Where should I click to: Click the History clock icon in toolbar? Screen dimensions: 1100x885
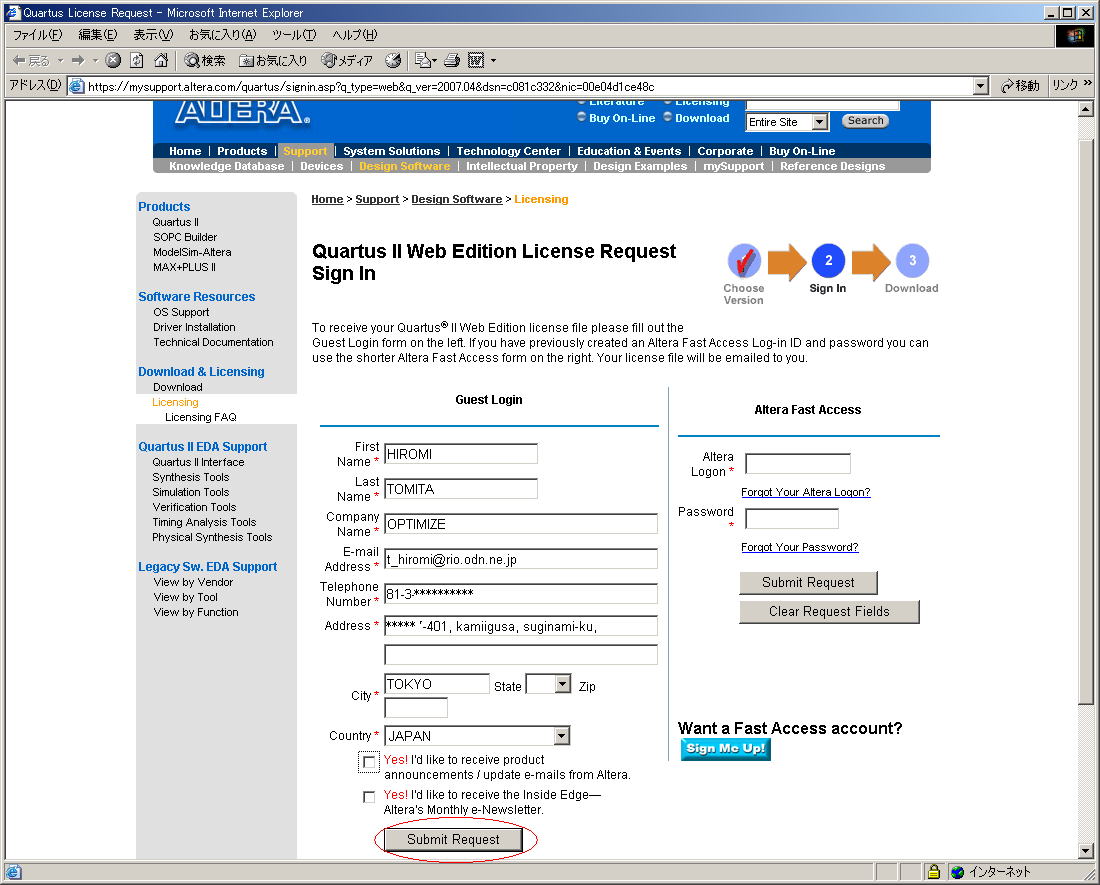393,61
